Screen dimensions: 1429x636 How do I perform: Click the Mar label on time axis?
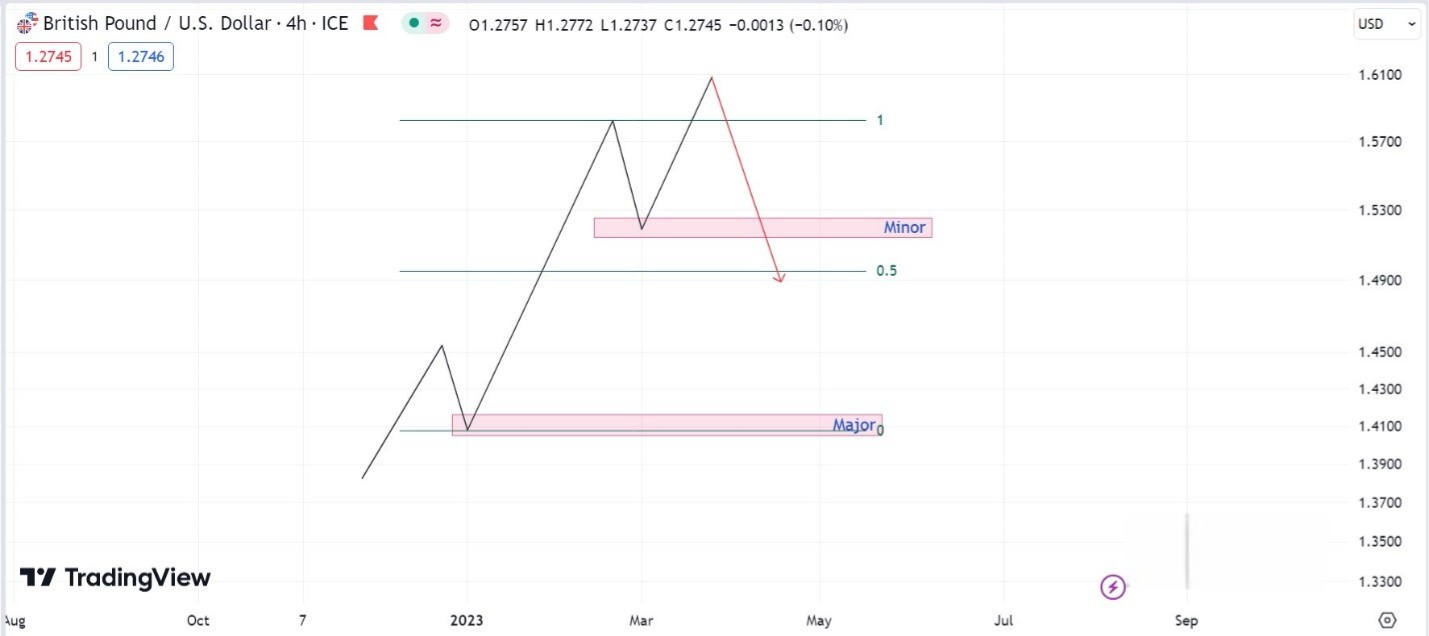tap(641, 621)
